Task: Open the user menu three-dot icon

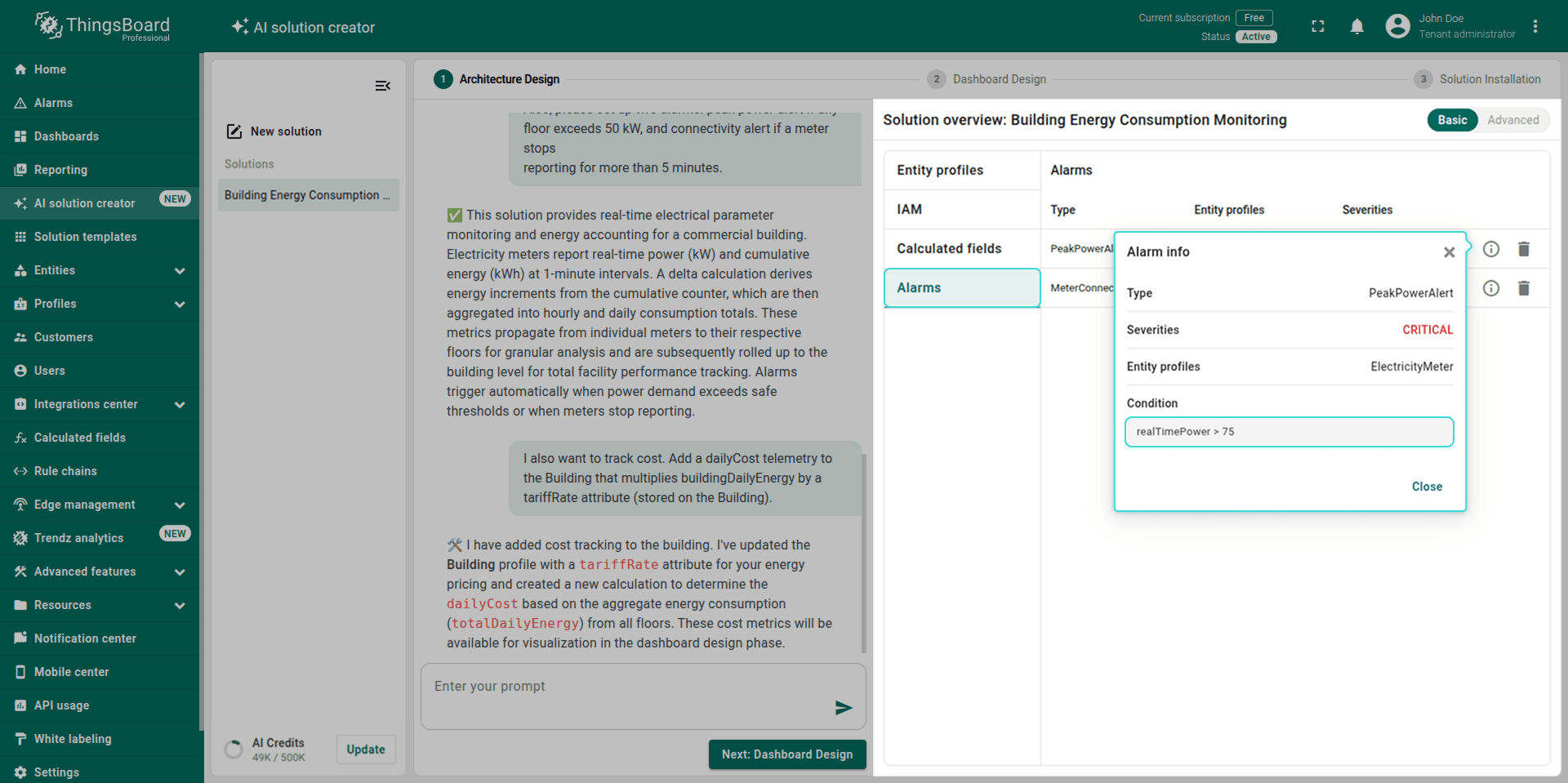Action: 1535,27
